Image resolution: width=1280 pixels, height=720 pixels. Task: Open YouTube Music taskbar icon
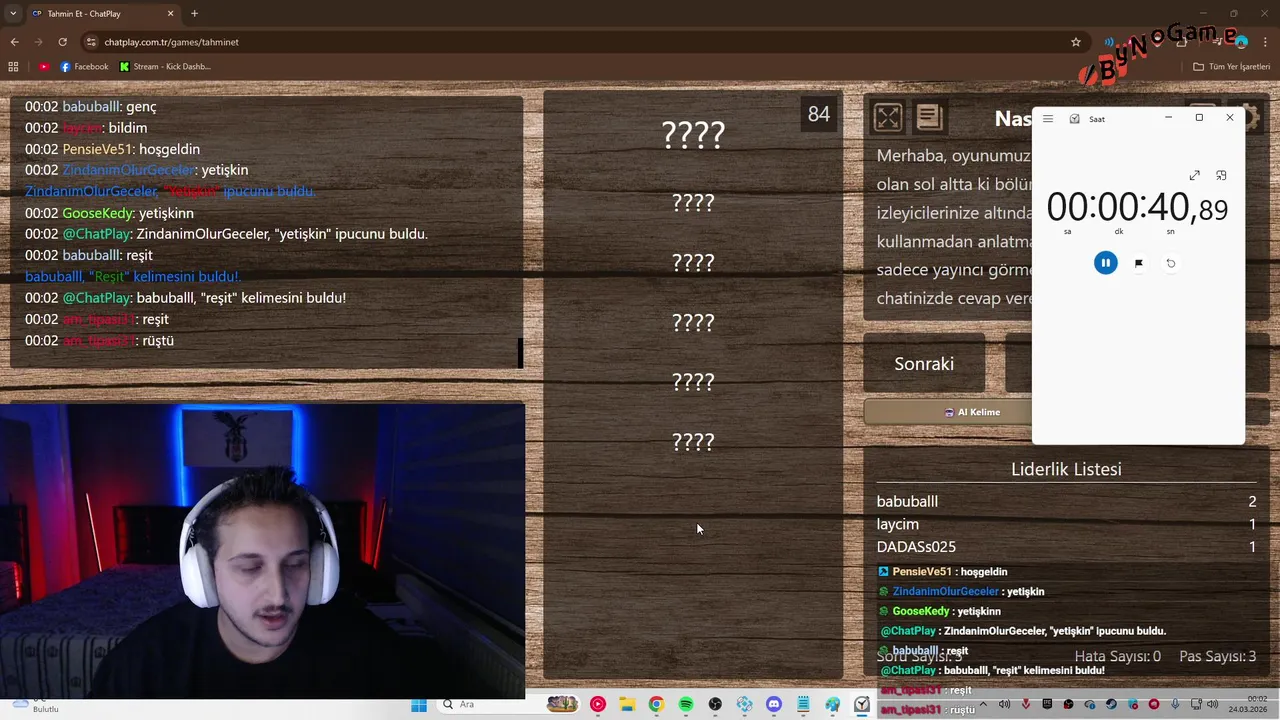(598, 704)
